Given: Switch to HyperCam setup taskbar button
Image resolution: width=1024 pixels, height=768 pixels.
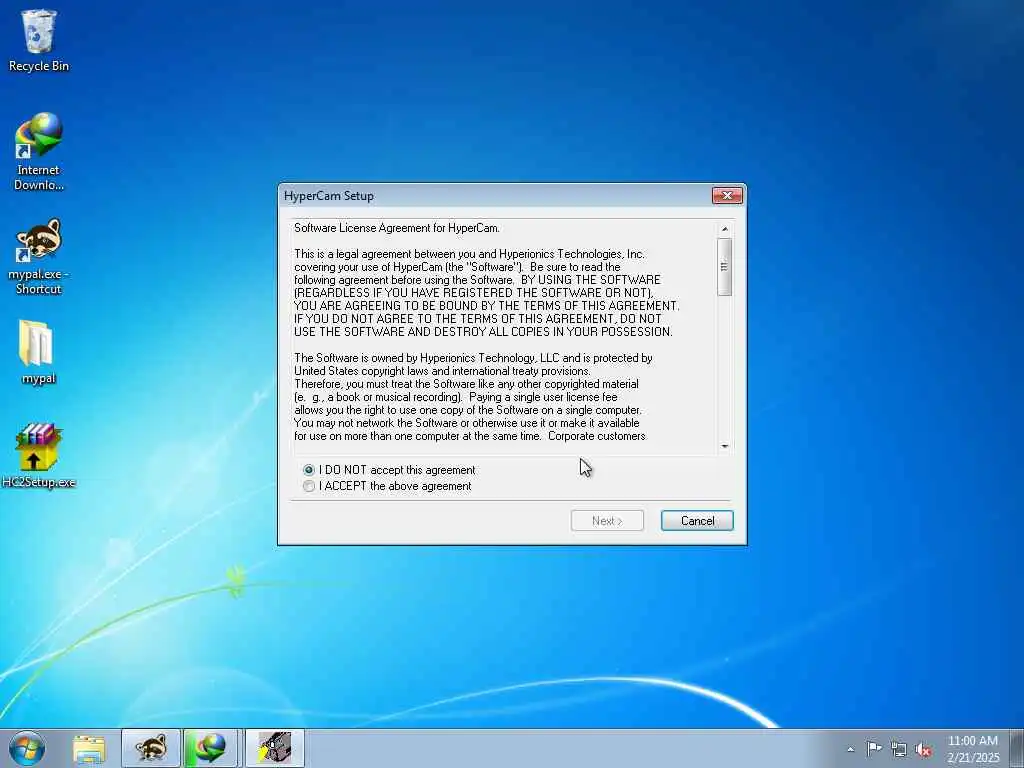Looking at the screenshot, I should coord(274,748).
